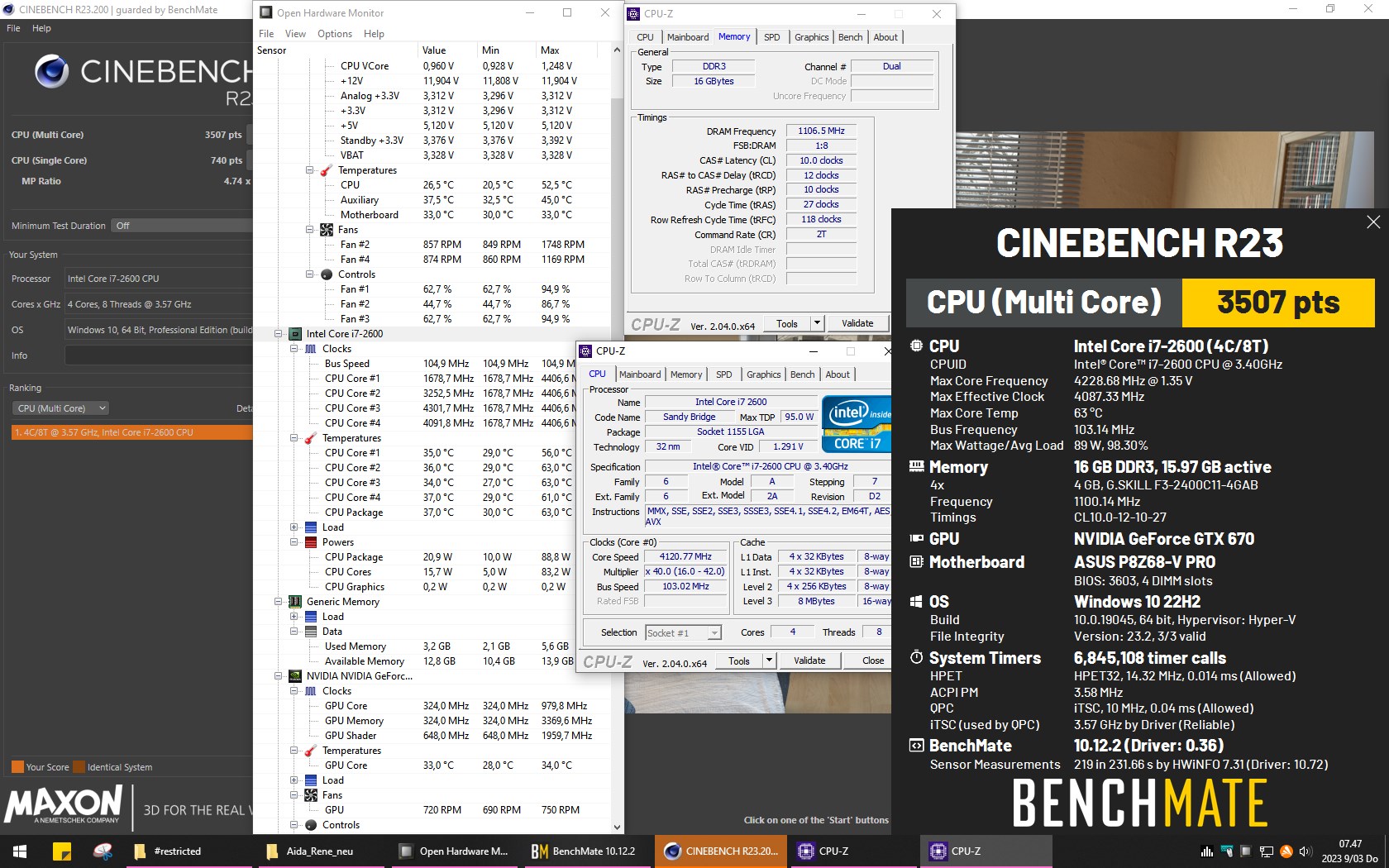Open the Minimum Test Duration dropdown
1389x868 pixels.
(182, 226)
